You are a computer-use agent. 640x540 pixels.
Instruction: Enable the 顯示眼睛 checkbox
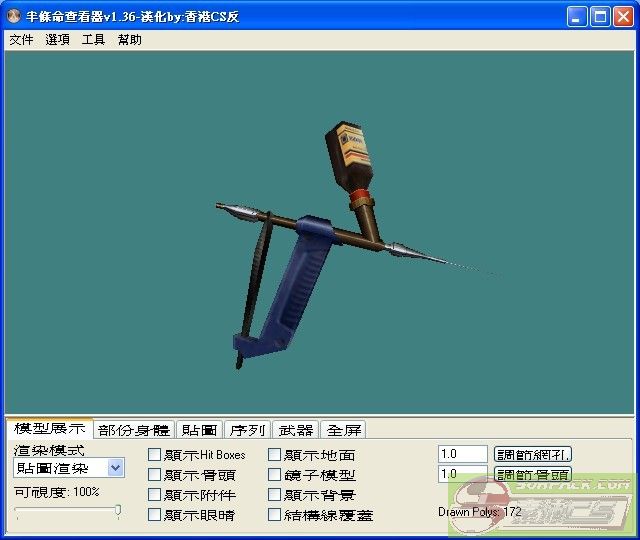(x=154, y=515)
